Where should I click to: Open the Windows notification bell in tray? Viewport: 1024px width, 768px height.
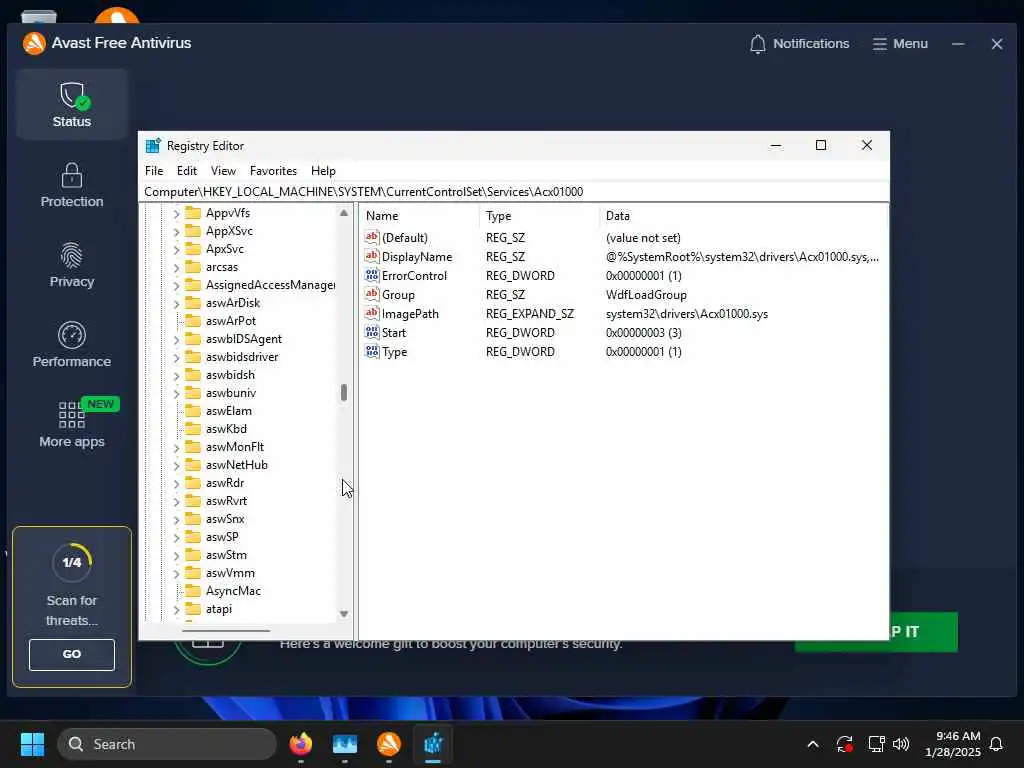[x=996, y=744]
